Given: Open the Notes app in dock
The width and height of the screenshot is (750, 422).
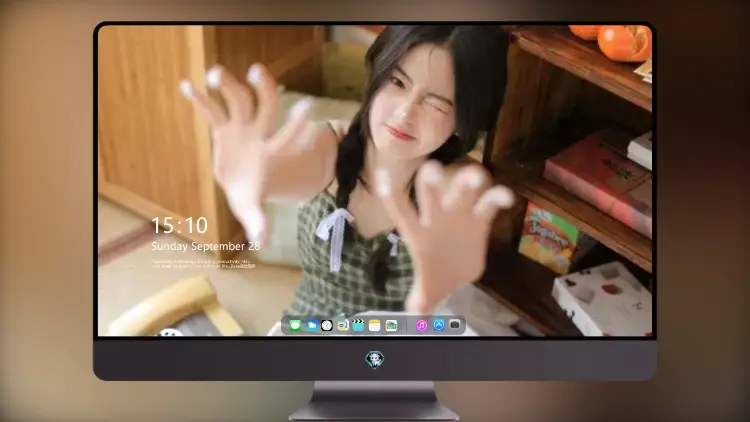Looking at the screenshot, I should coord(375,325).
